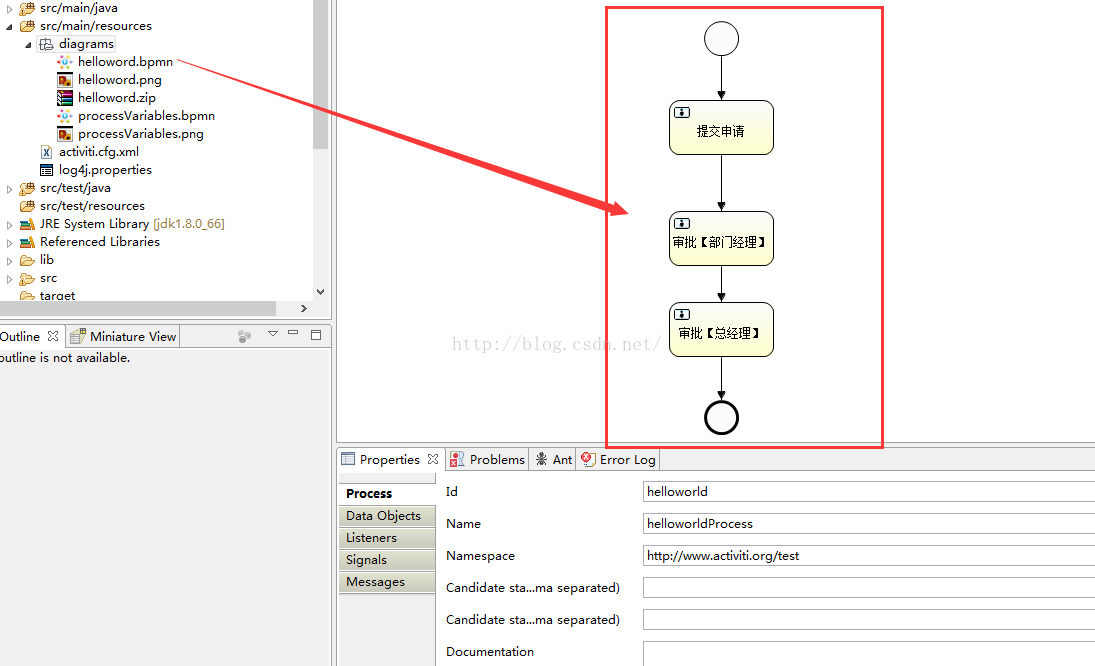Click the JRE System Library icon

27,224
